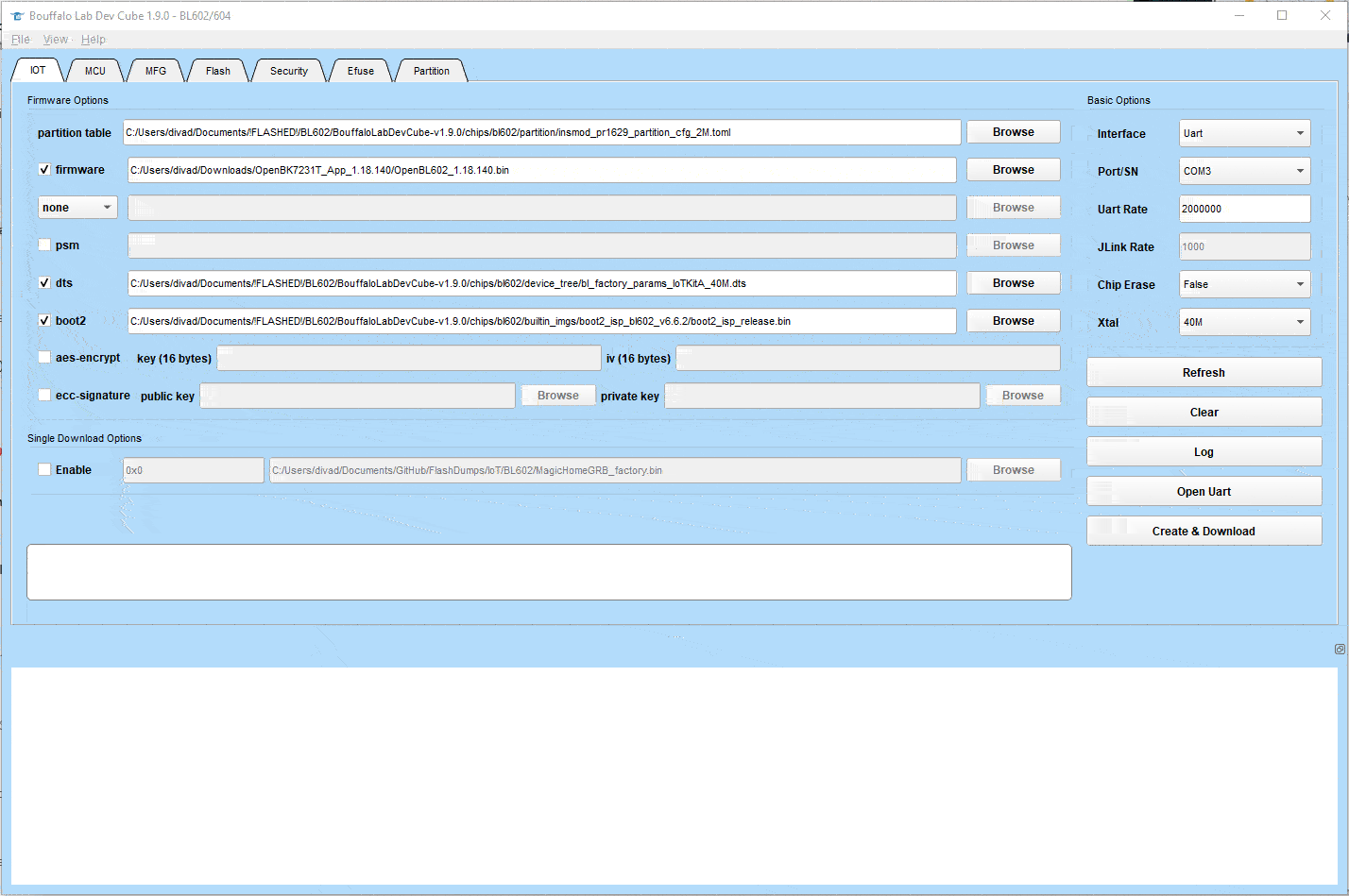Click the ecc public key field
The width and height of the screenshot is (1349, 896).
click(x=358, y=396)
